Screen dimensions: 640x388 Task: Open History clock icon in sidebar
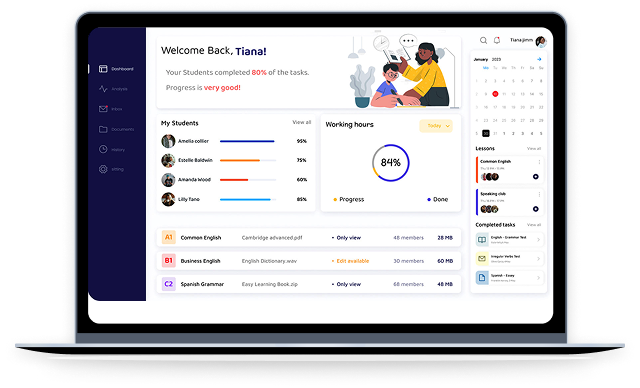pyautogui.click(x=103, y=149)
